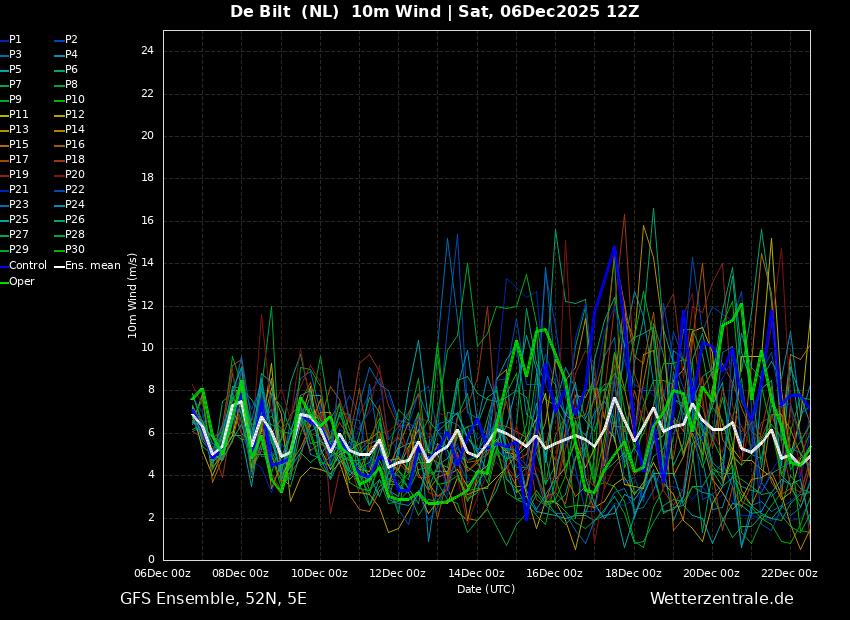Click the De Bilt 10m Wind chart title
Image resolution: width=850 pixels, height=620 pixels.
tap(434, 12)
